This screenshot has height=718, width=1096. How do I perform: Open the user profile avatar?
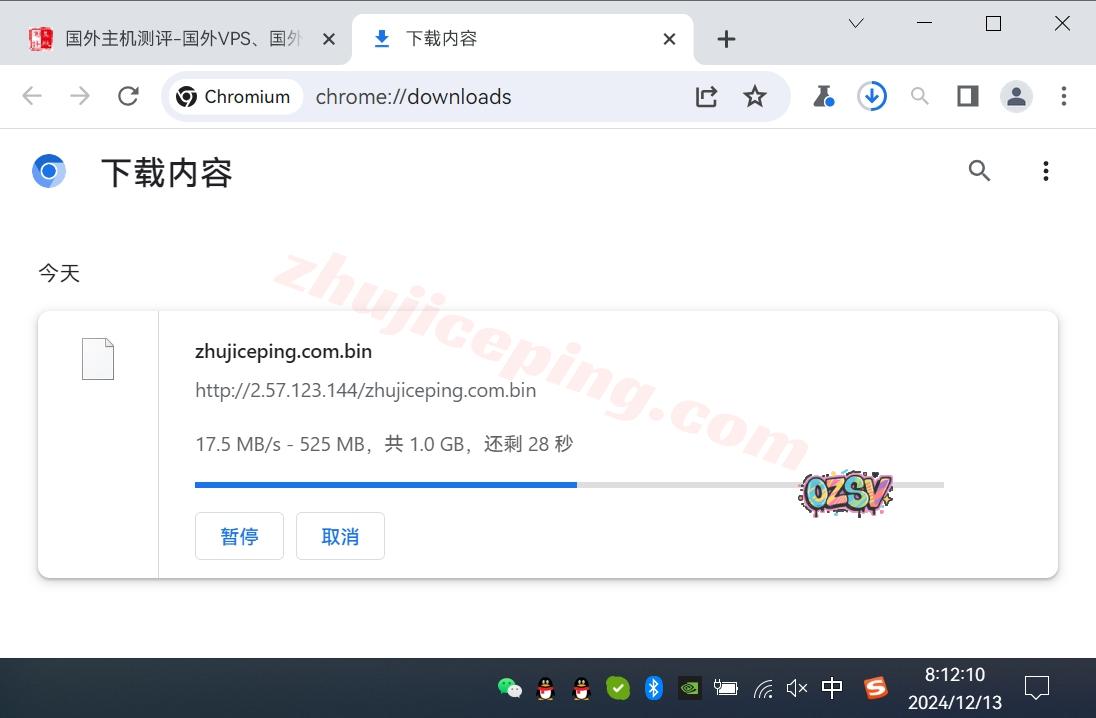(1016, 96)
